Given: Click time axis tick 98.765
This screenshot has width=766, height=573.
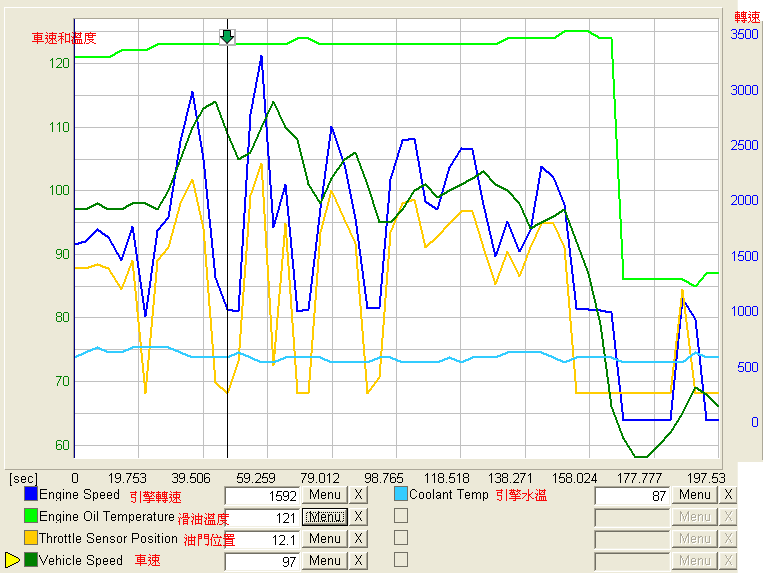Looking at the screenshot, I should pyautogui.click(x=384, y=478).
